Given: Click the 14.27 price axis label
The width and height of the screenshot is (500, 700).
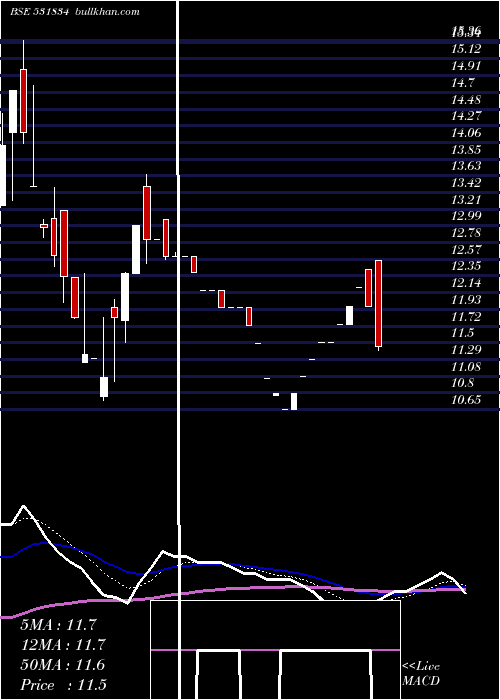Looking at the screenshot, I should coord(466,116).
